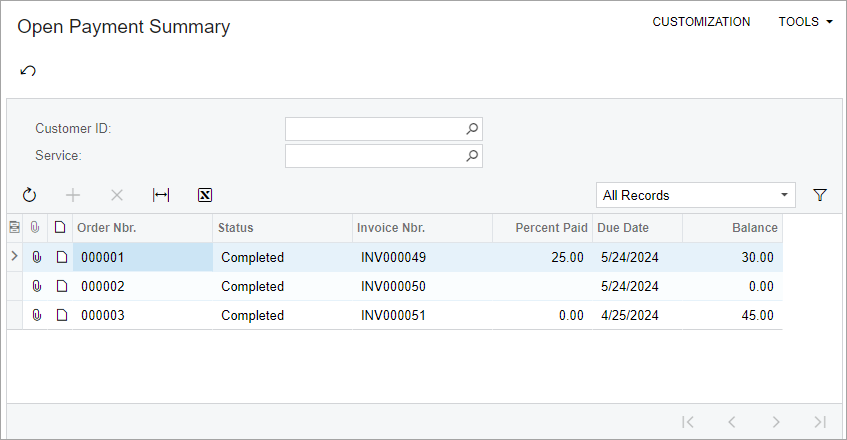The height and width of the screenshot is (440, 847).
Task: Click the Service lookup magnifier
Action: coord(472,156)
